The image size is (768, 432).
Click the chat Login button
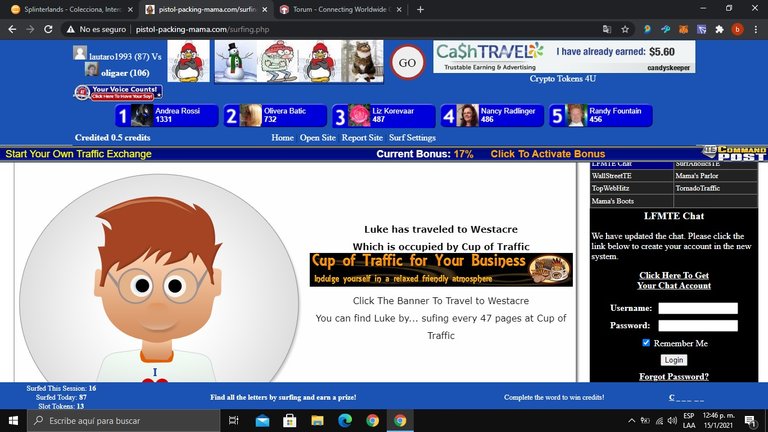tap(673, 360)
